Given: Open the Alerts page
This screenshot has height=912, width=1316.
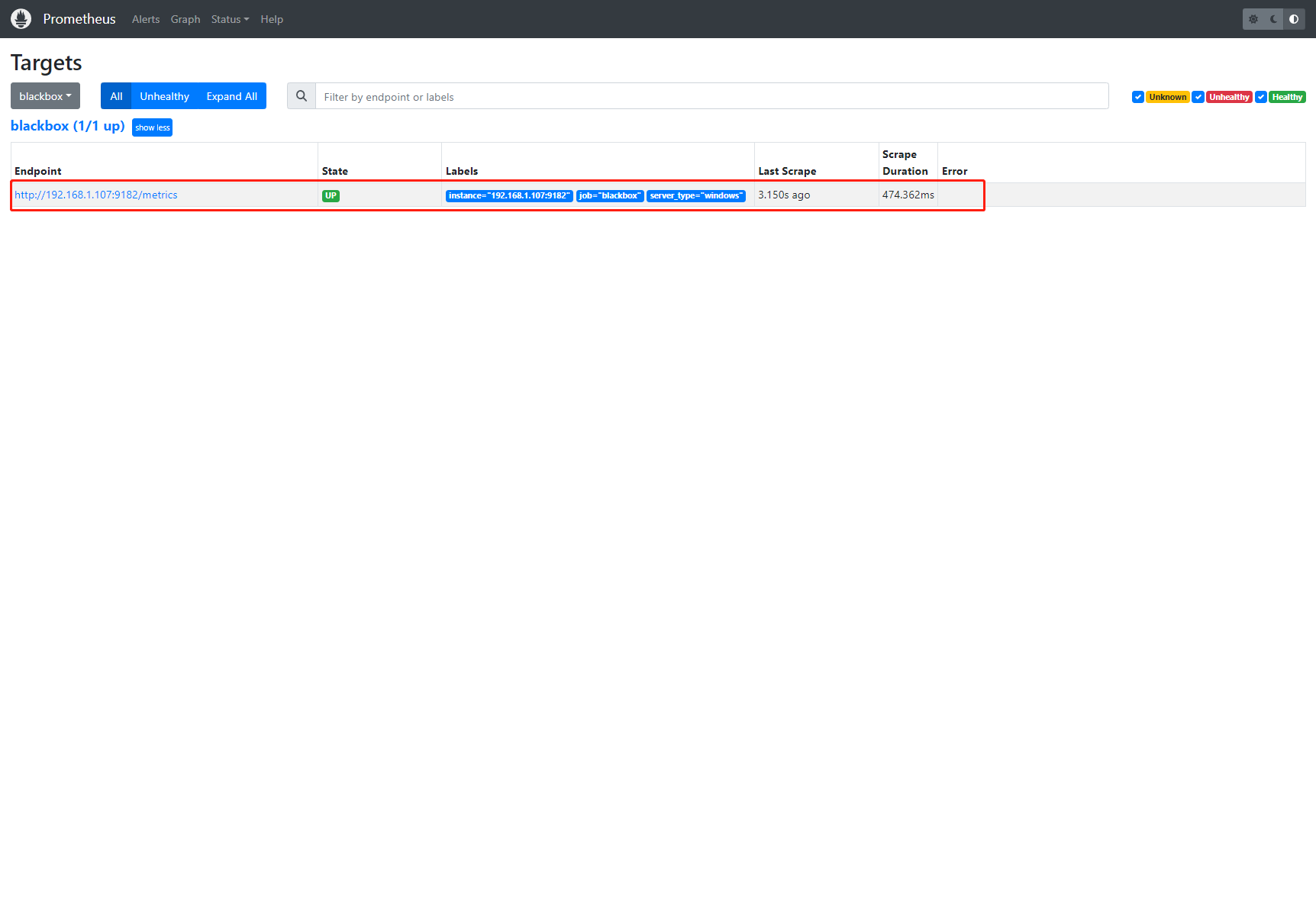Looking at the screenshot, I should click(x=146, y=19).
